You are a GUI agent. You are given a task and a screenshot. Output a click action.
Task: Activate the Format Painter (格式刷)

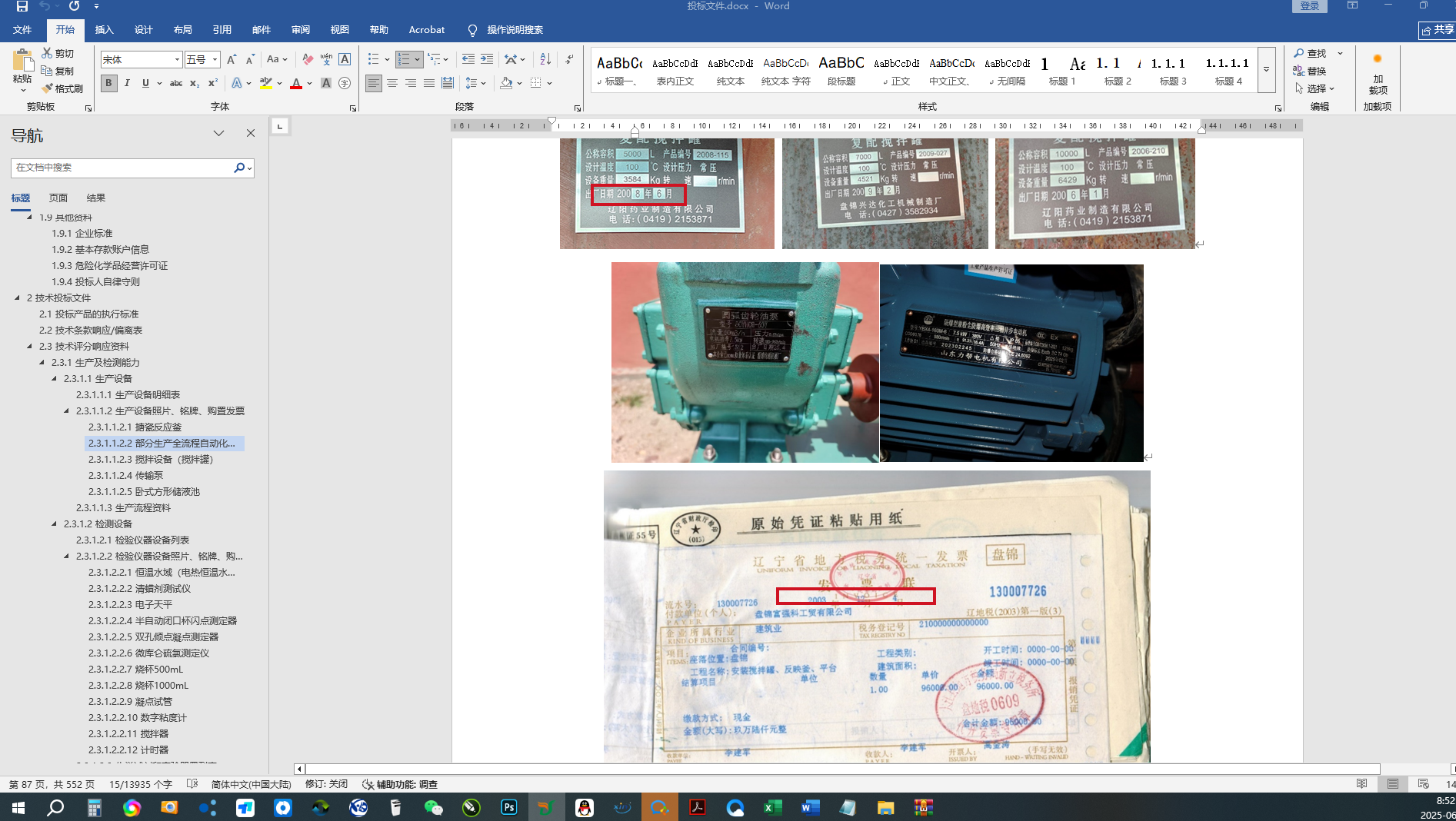[x=62, y=88]
